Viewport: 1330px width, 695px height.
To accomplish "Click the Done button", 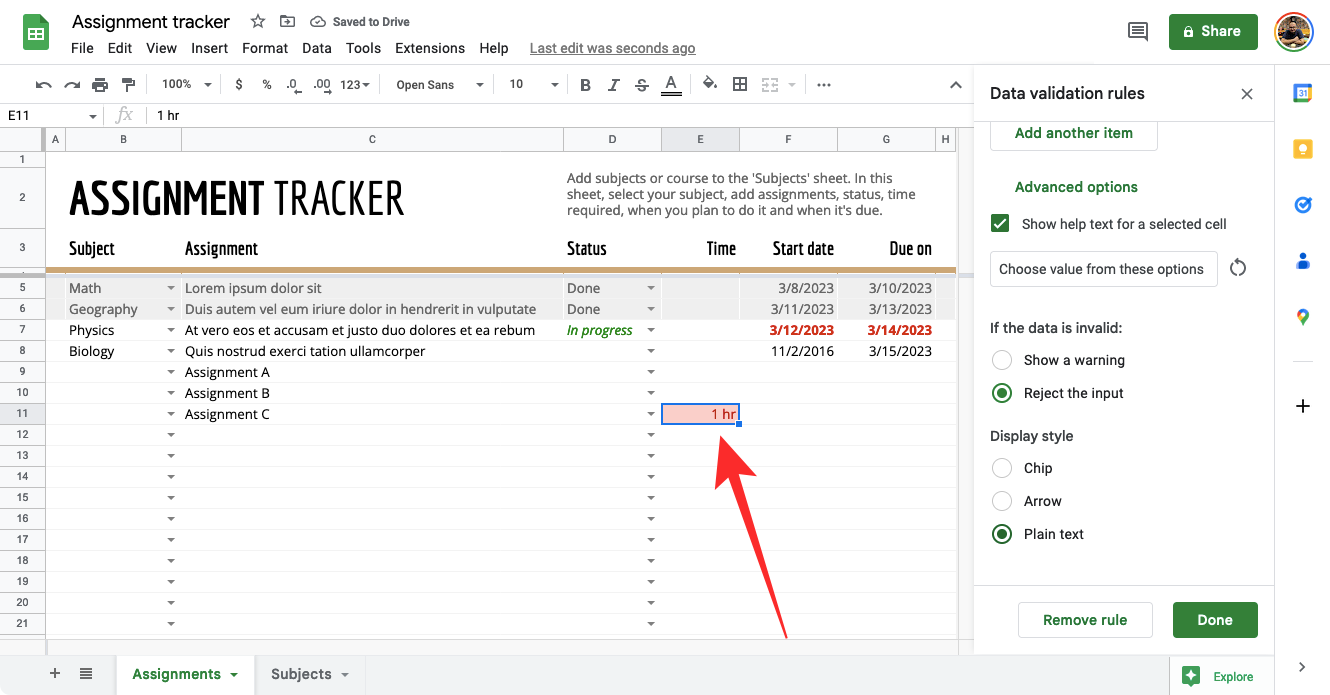I will tap(1214, 620).
